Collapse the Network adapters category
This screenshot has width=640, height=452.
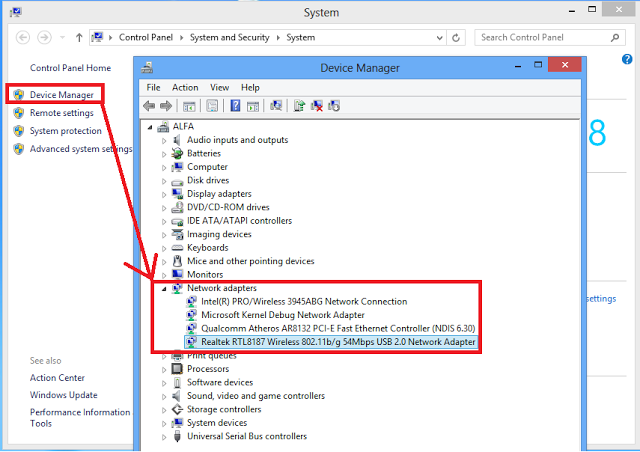click(x=164, y=289)
